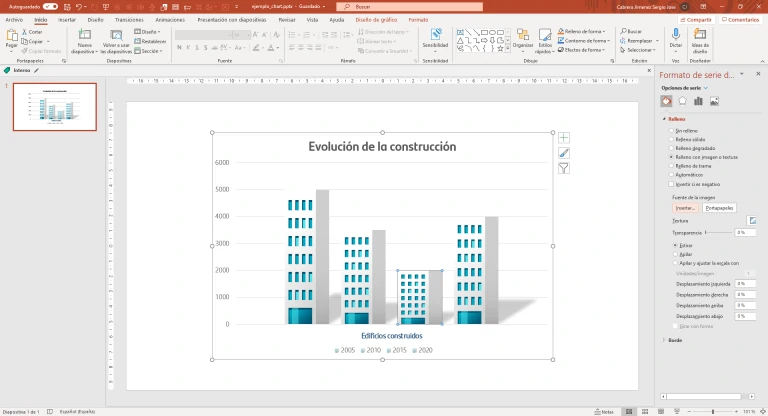Click the Dictar microphone icon
Viewport: 768px width, 416px height.
coord(675,35)
